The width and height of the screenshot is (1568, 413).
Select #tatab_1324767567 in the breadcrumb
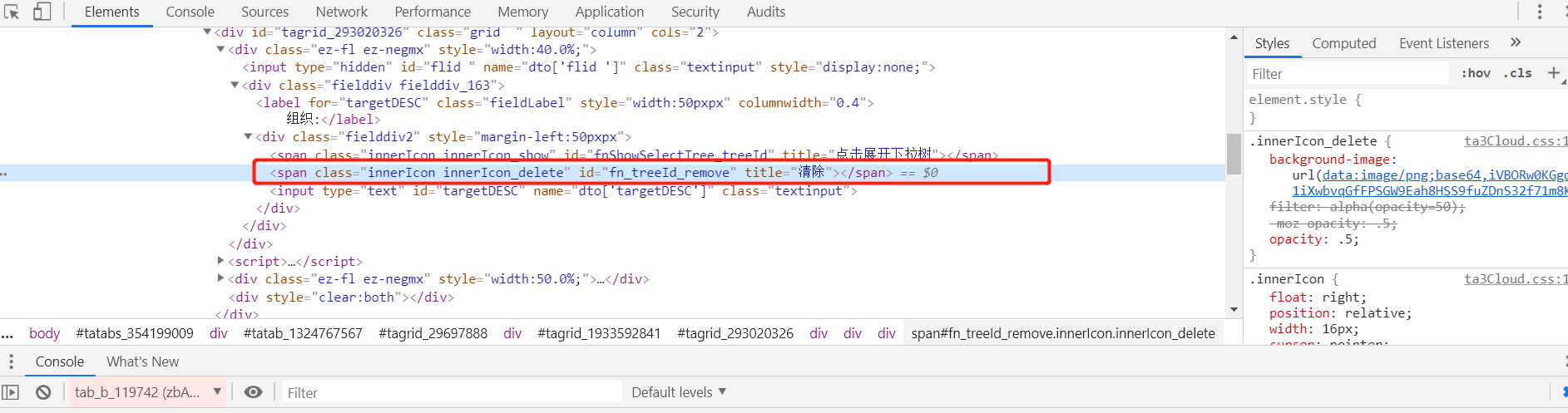(x=303, y=333)
